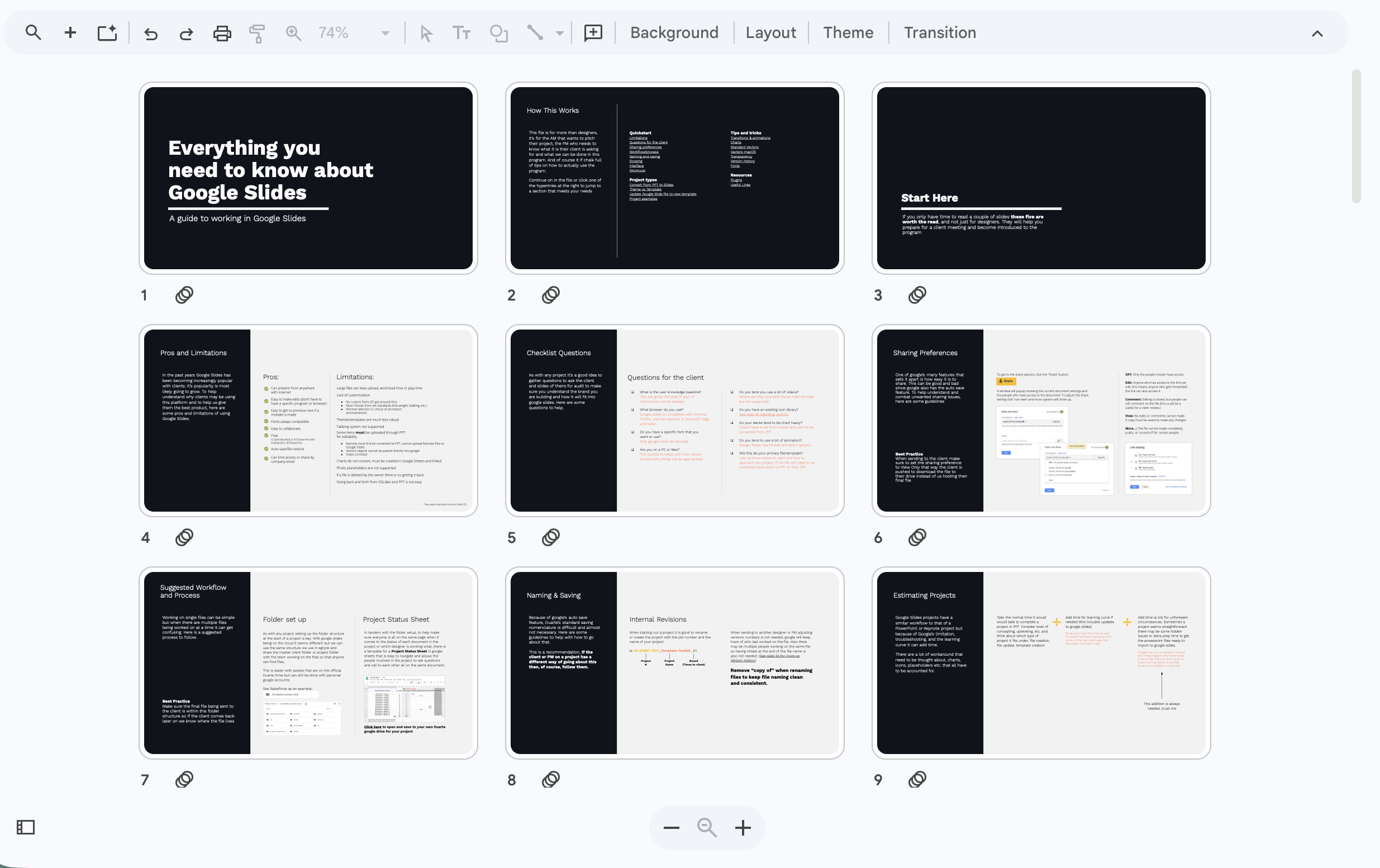
Task: Open the template slide sparkle icon
Action: tap(107, 32)
